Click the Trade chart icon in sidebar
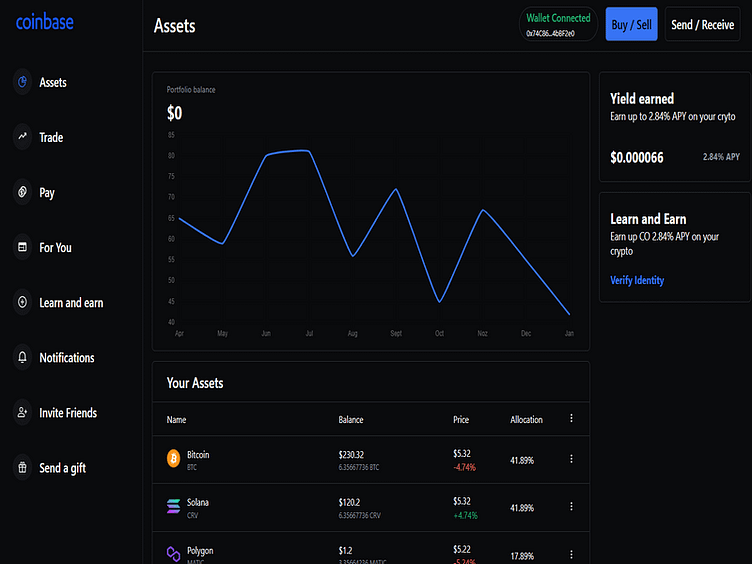 (22, 137)
